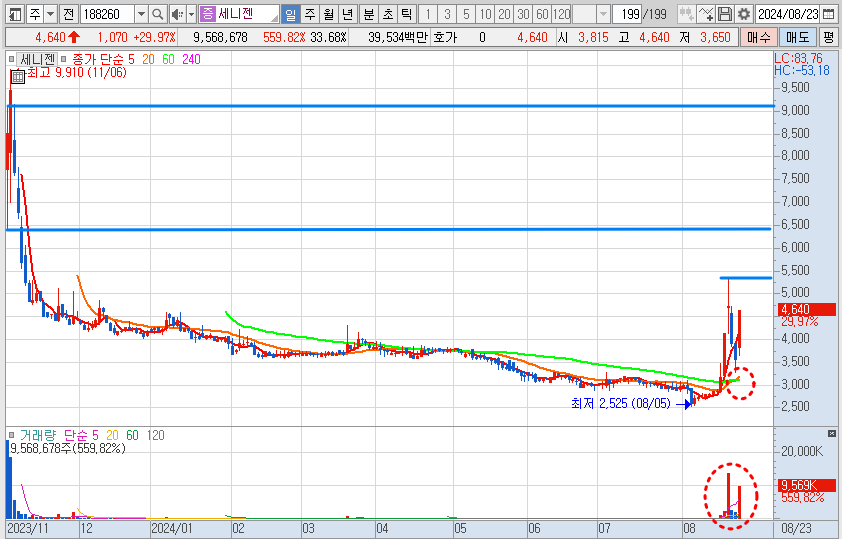This screenshot has height=539, width=842.
Task: Click the LC:83.76 indicator label
Action: (799, 59)
